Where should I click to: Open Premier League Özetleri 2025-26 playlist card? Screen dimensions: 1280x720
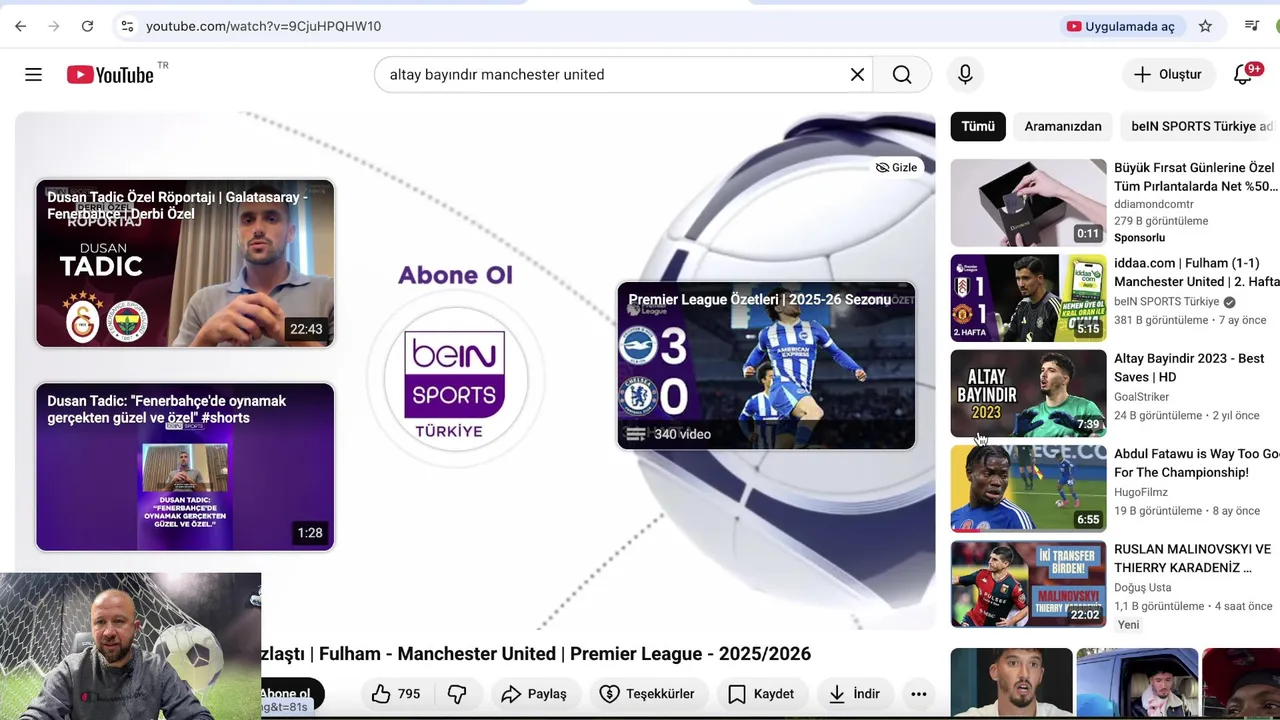click(x=766, y=365)
